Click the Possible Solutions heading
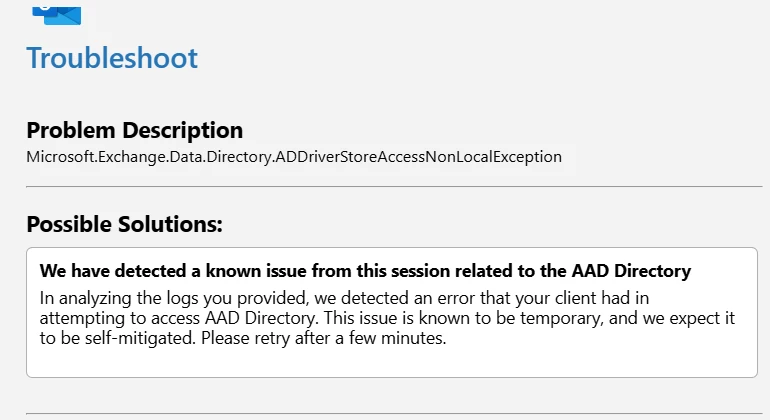The width and height of the screenshot is (770, 420). point(124,224)
